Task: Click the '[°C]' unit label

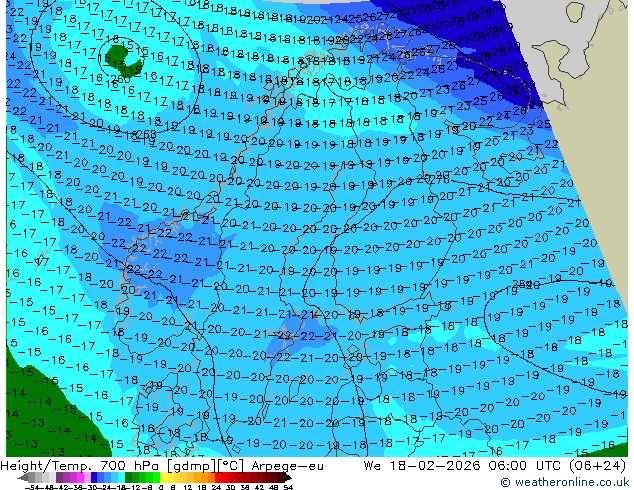Action: 231,466
